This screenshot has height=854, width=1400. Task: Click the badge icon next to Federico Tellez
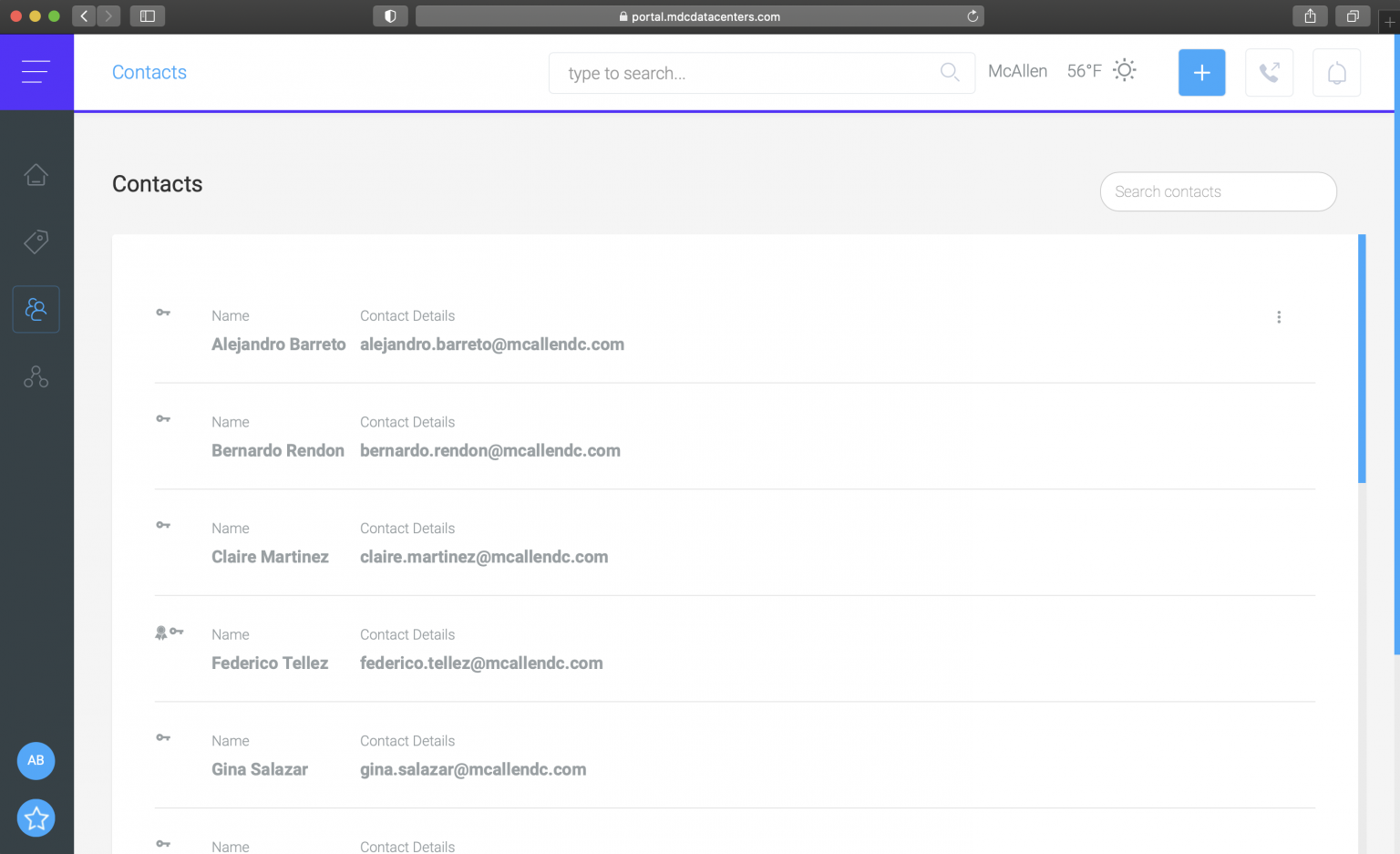[161, 631]
